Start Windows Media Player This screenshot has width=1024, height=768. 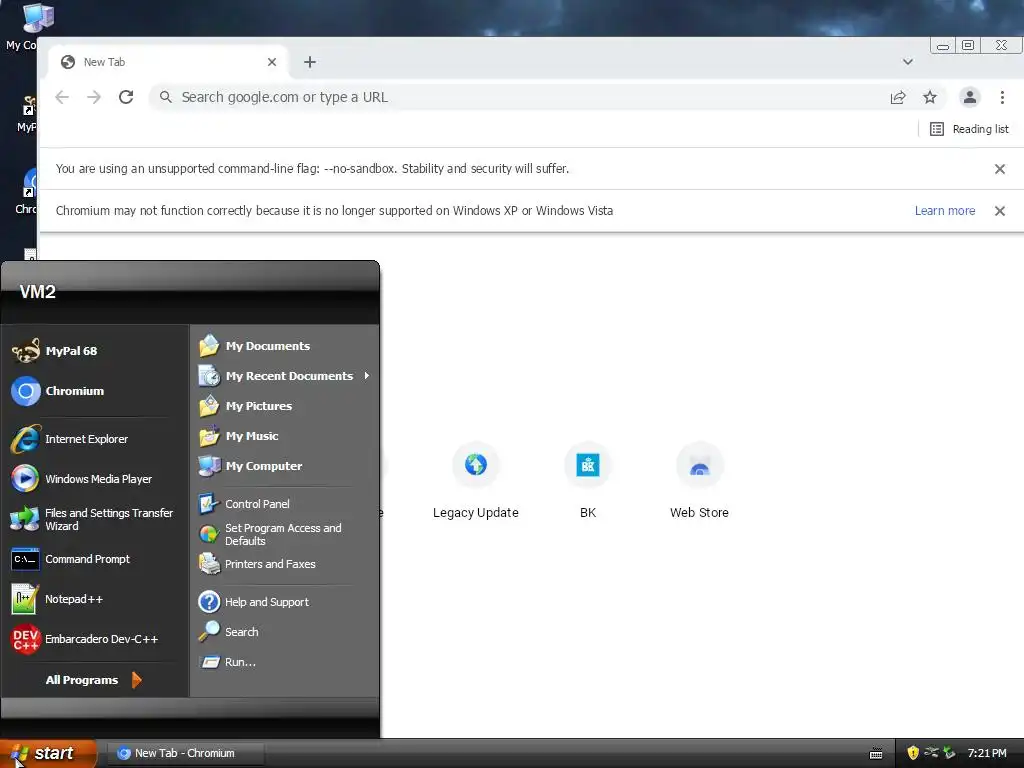(x=95, y=479)
